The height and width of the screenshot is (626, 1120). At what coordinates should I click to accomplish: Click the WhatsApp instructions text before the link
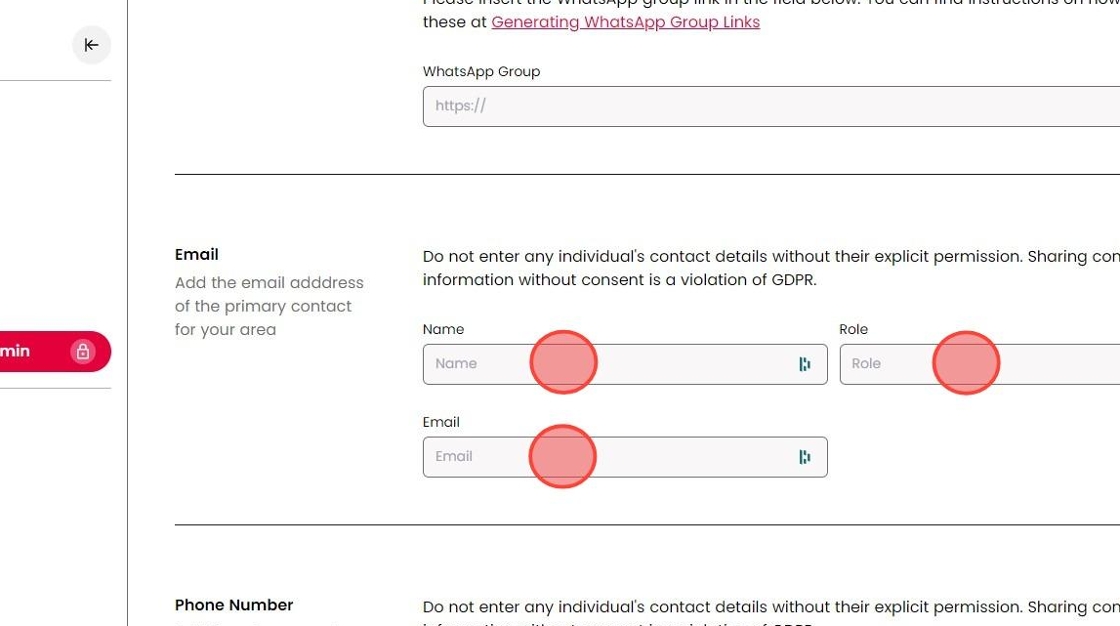[x=455, y=22]
